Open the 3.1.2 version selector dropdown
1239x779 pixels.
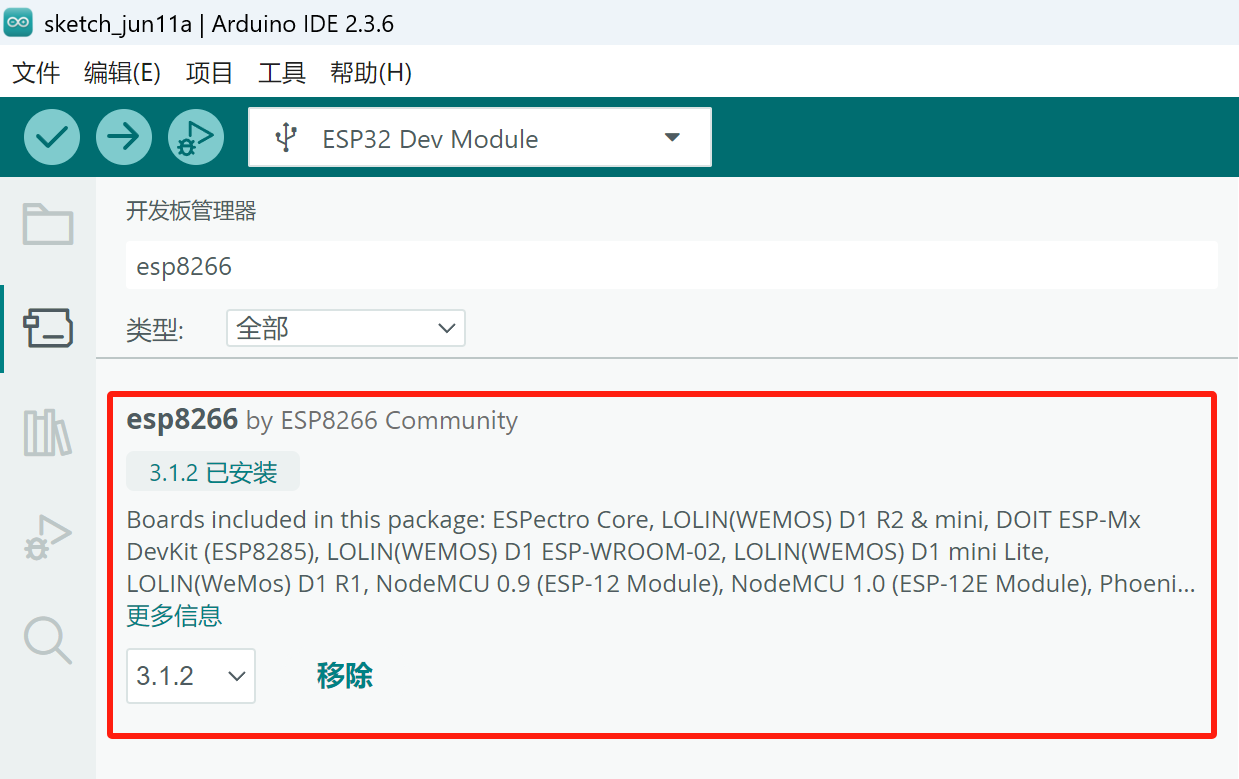pyautogui.click(x=191, y=676)
